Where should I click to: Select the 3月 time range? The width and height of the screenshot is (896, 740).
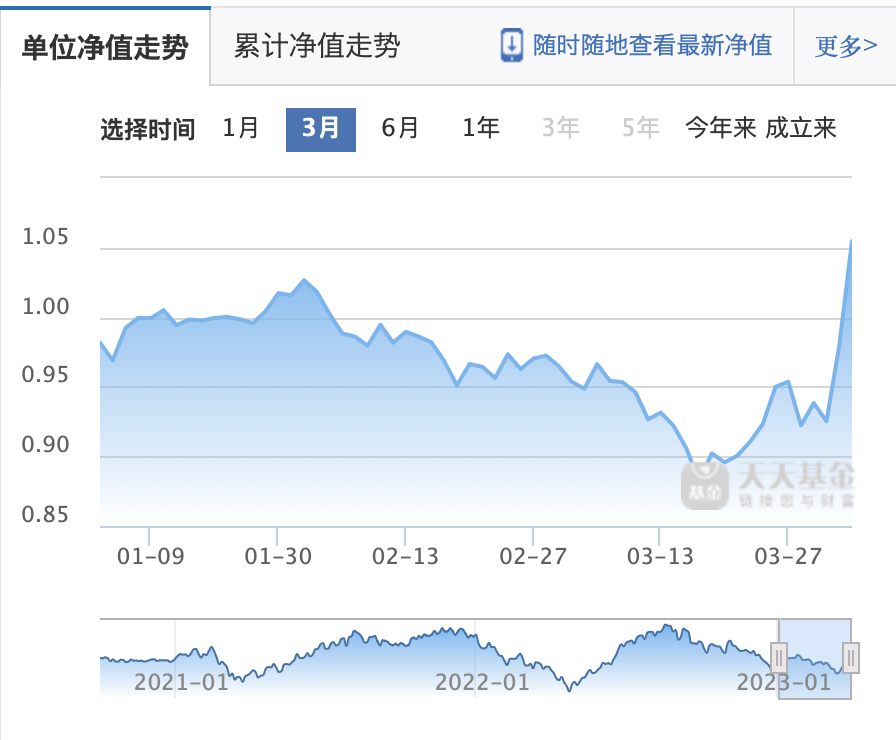320,128
